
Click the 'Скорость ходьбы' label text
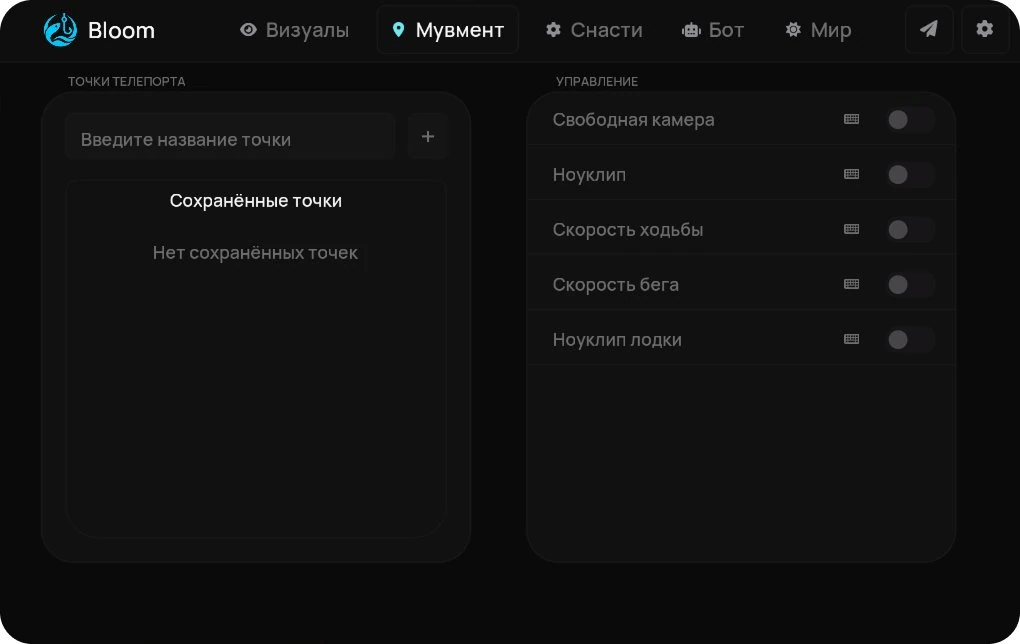pos(628,230)
